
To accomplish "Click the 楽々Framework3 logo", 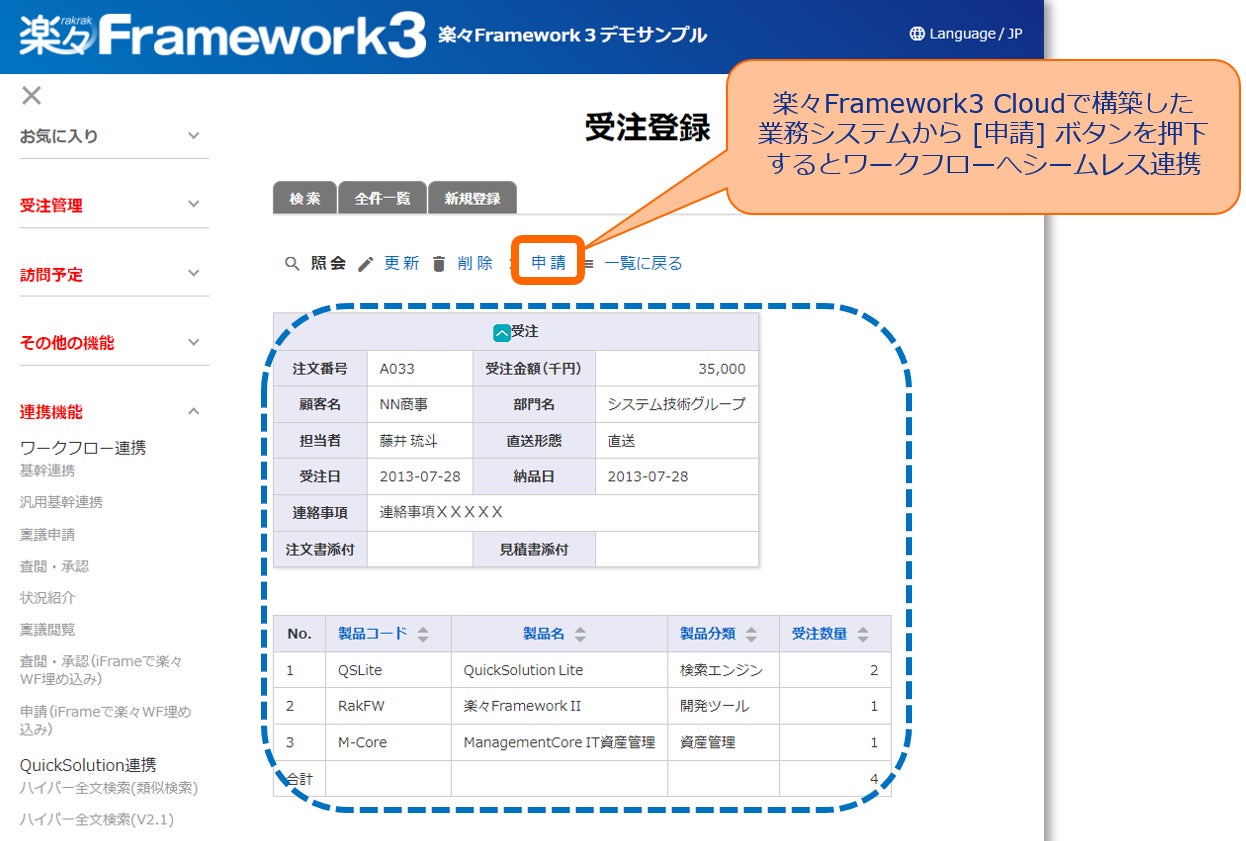I will point(223,35).
